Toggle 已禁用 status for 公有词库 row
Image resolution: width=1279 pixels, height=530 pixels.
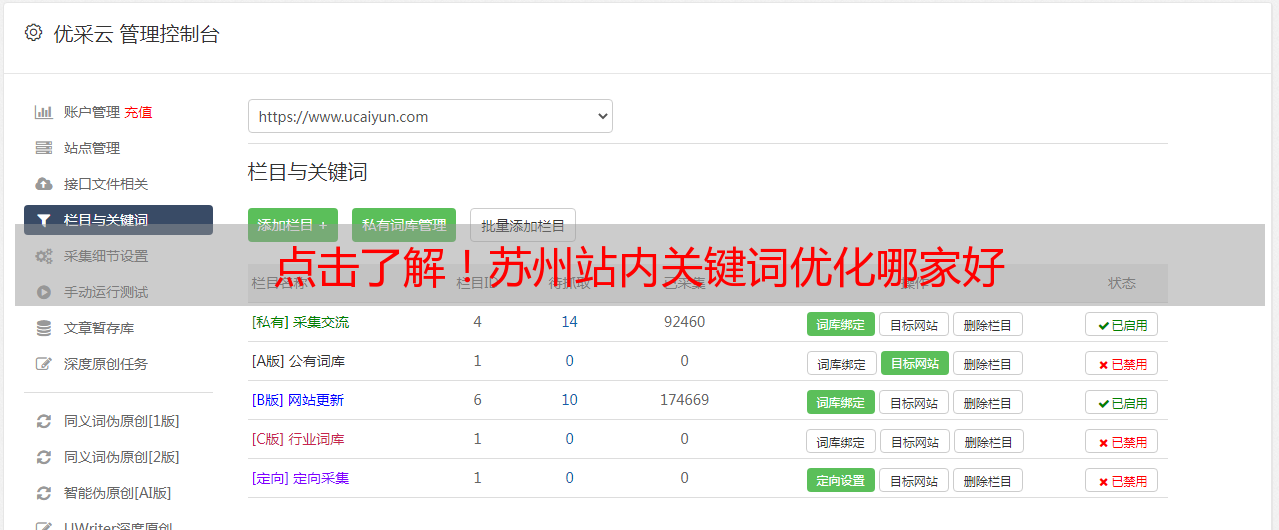1121,363
